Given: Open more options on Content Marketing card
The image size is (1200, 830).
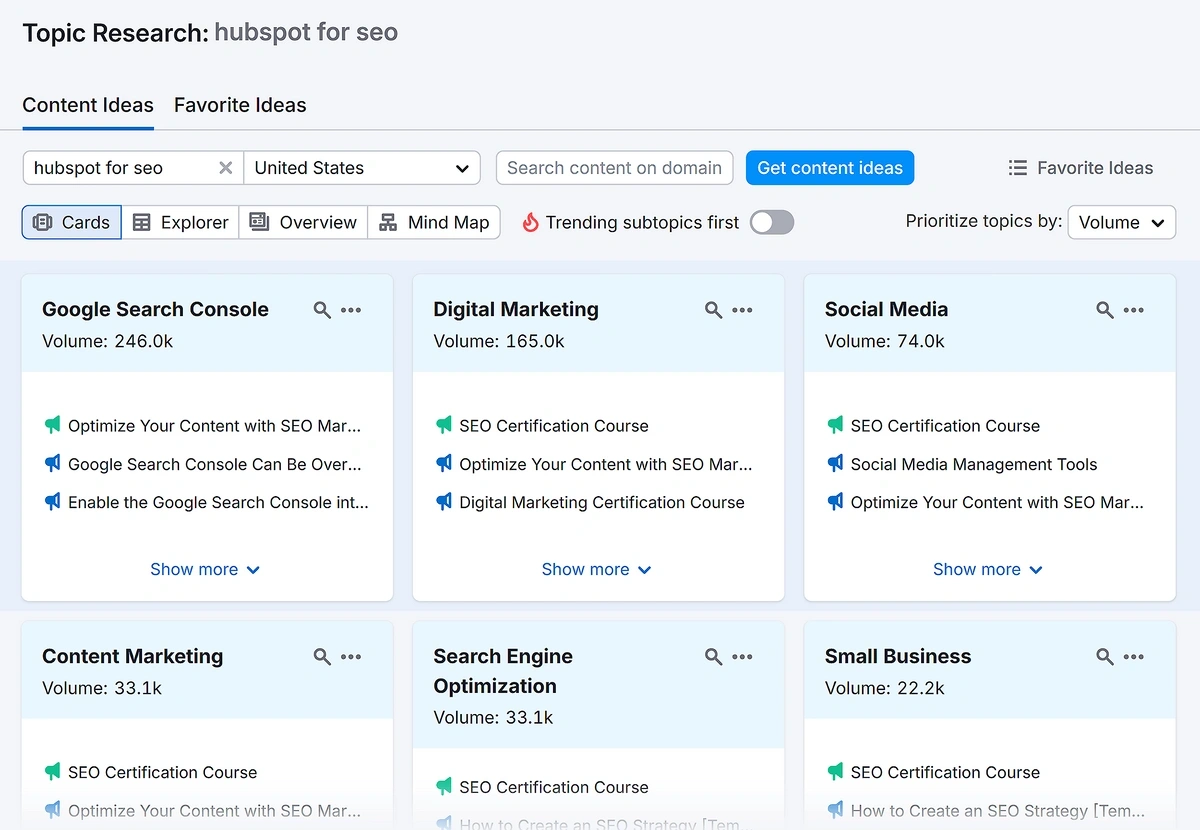Looking at the screenshot, I should coord(351,657).
